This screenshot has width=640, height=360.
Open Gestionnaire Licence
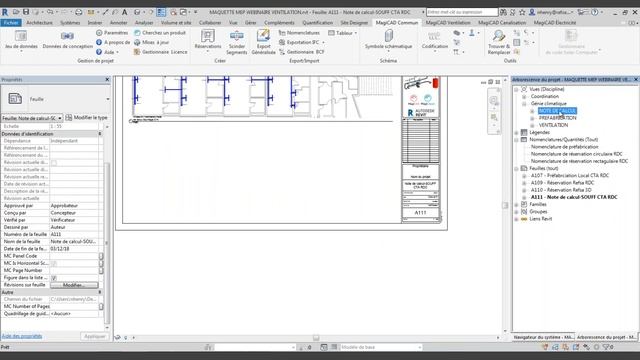[161, 52]
